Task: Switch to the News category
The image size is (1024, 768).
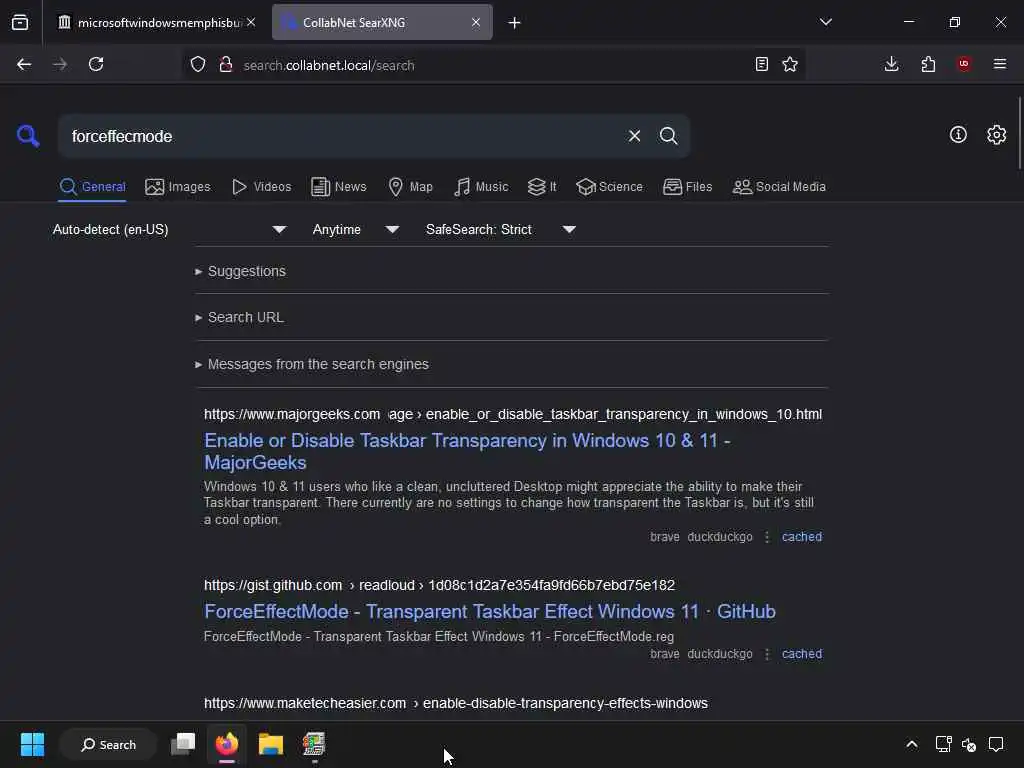Action: pos(338,187)
